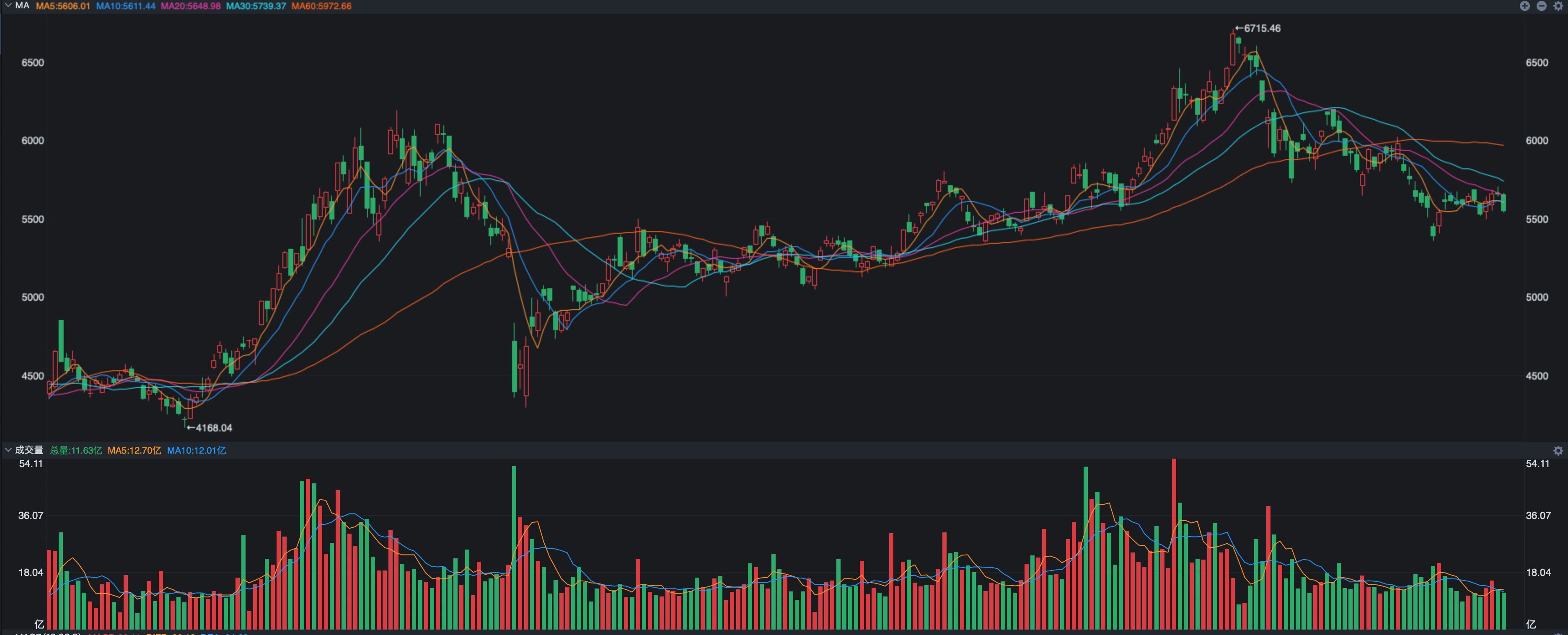Click the MA10:5611.44 legend label
The image size is (1568, 635).
pyautogui.click(x=125, y=6)
